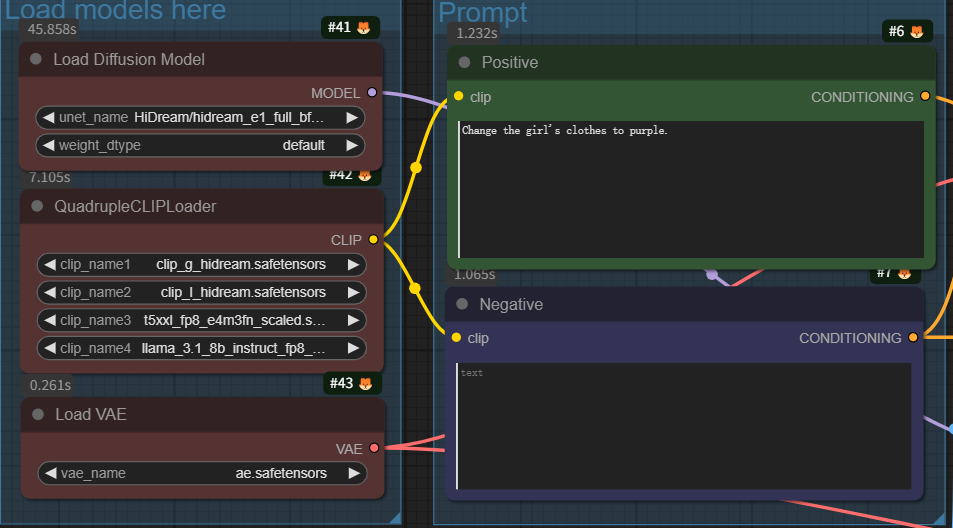The width and height of the screenshot is (953, 528).
Task: Click the CLIP output socket on QuadrupleCLIPLoader
Action: [373, 239]
